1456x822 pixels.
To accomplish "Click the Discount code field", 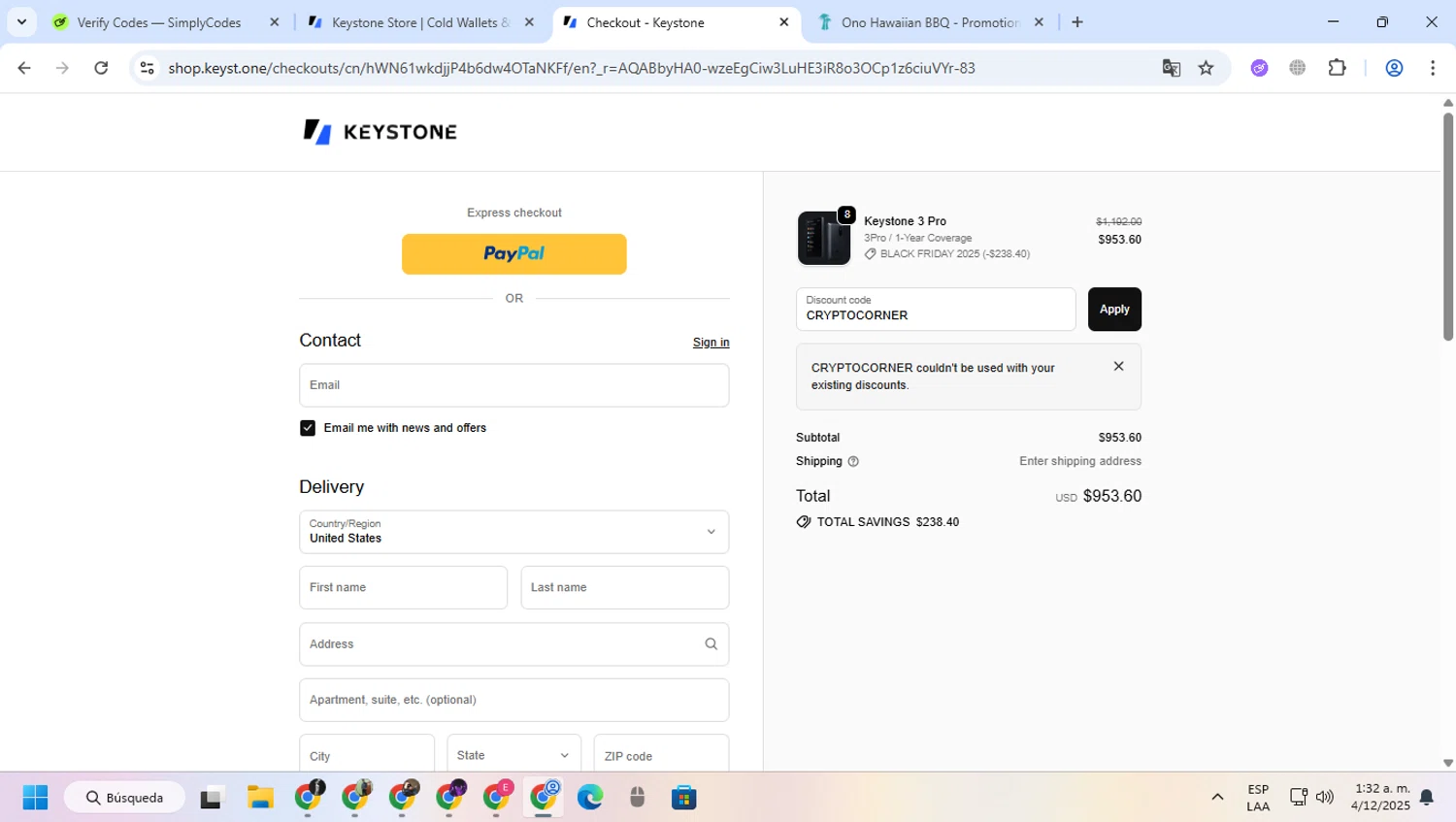I will click(x=936, y=309).
